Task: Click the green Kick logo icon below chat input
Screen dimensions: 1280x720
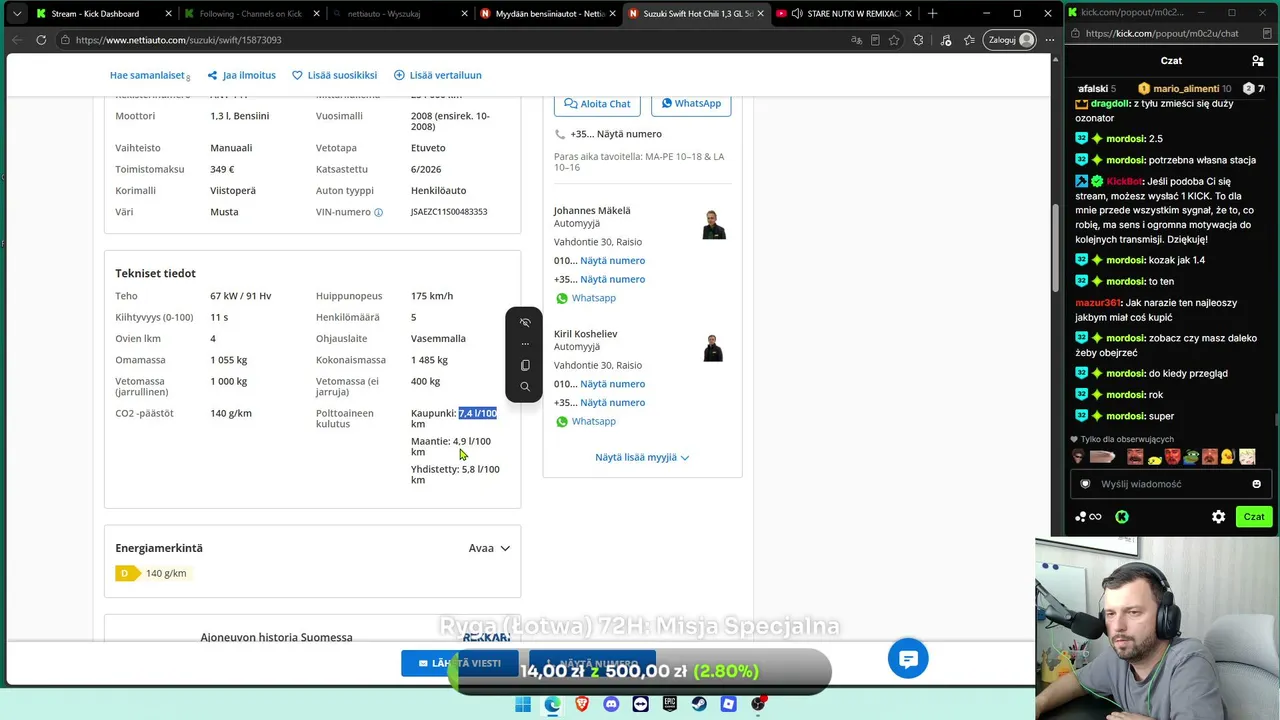Action: point(1122,517)
